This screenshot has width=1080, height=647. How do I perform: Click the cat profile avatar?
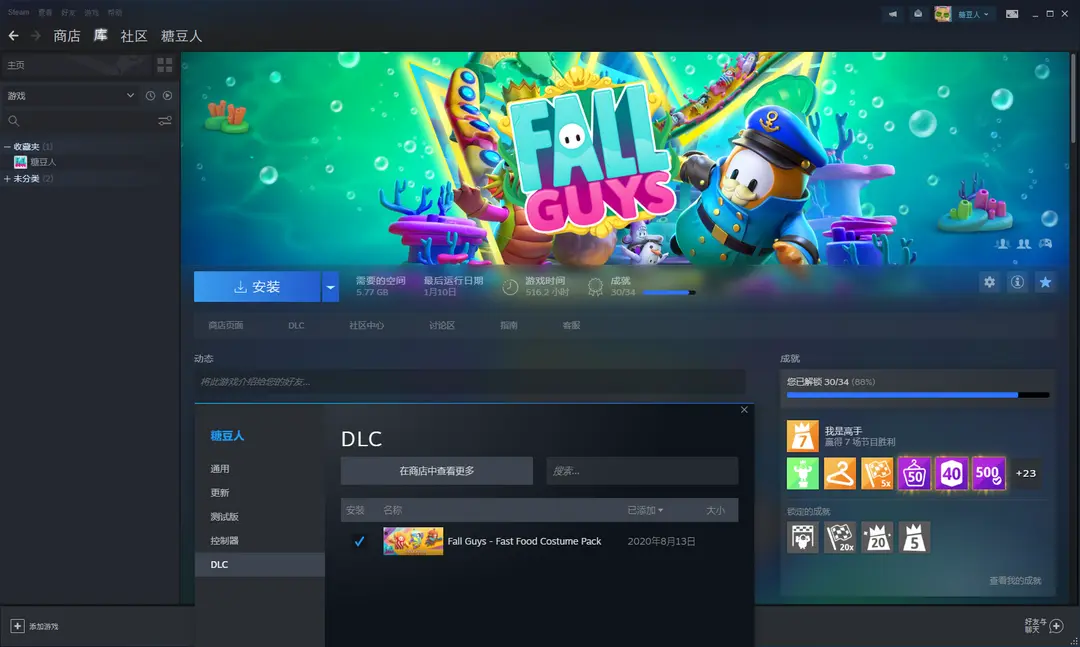pos(942,14)
